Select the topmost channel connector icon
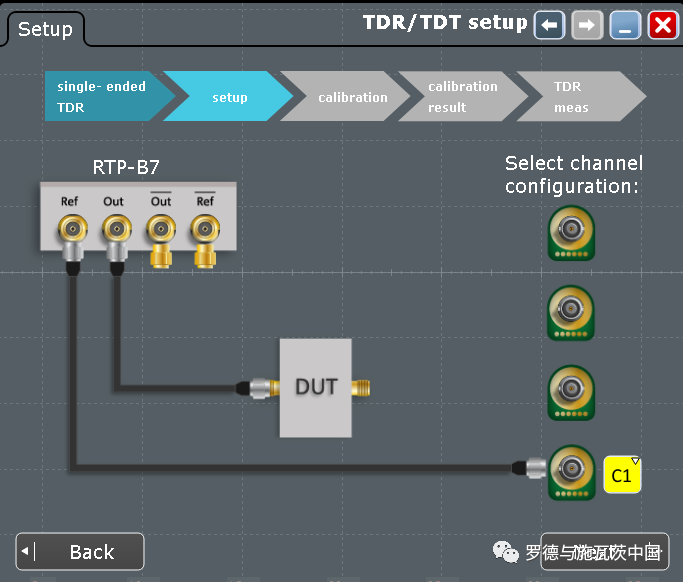The height and width of the screenshot is (583, 683). tap(571, 232)
